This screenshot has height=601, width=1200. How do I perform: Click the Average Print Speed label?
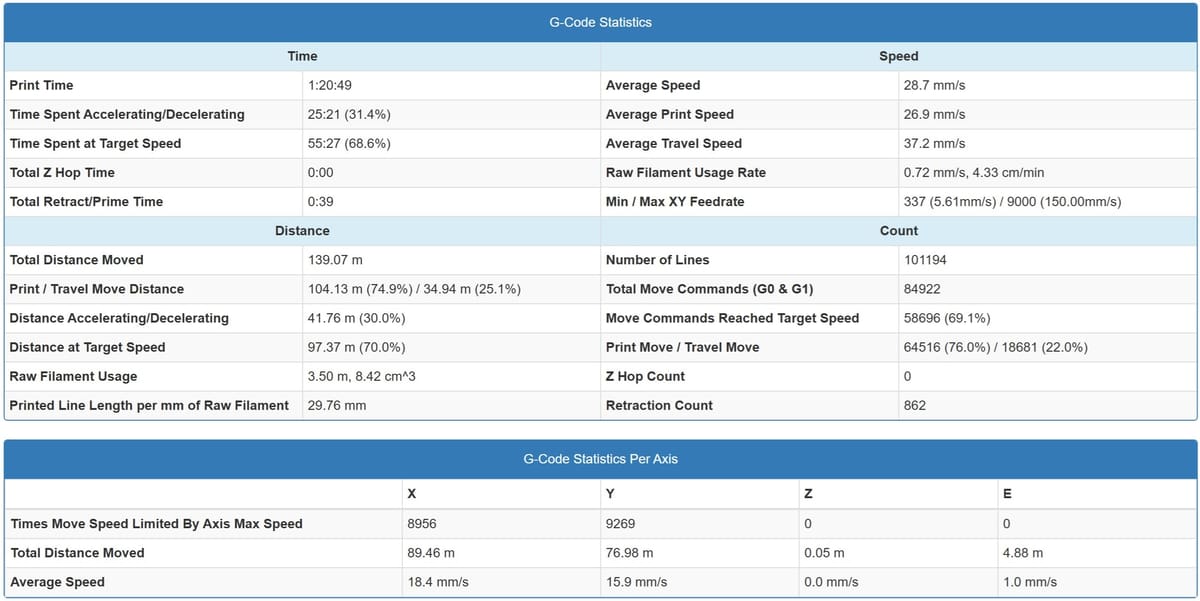click(670, 114)
